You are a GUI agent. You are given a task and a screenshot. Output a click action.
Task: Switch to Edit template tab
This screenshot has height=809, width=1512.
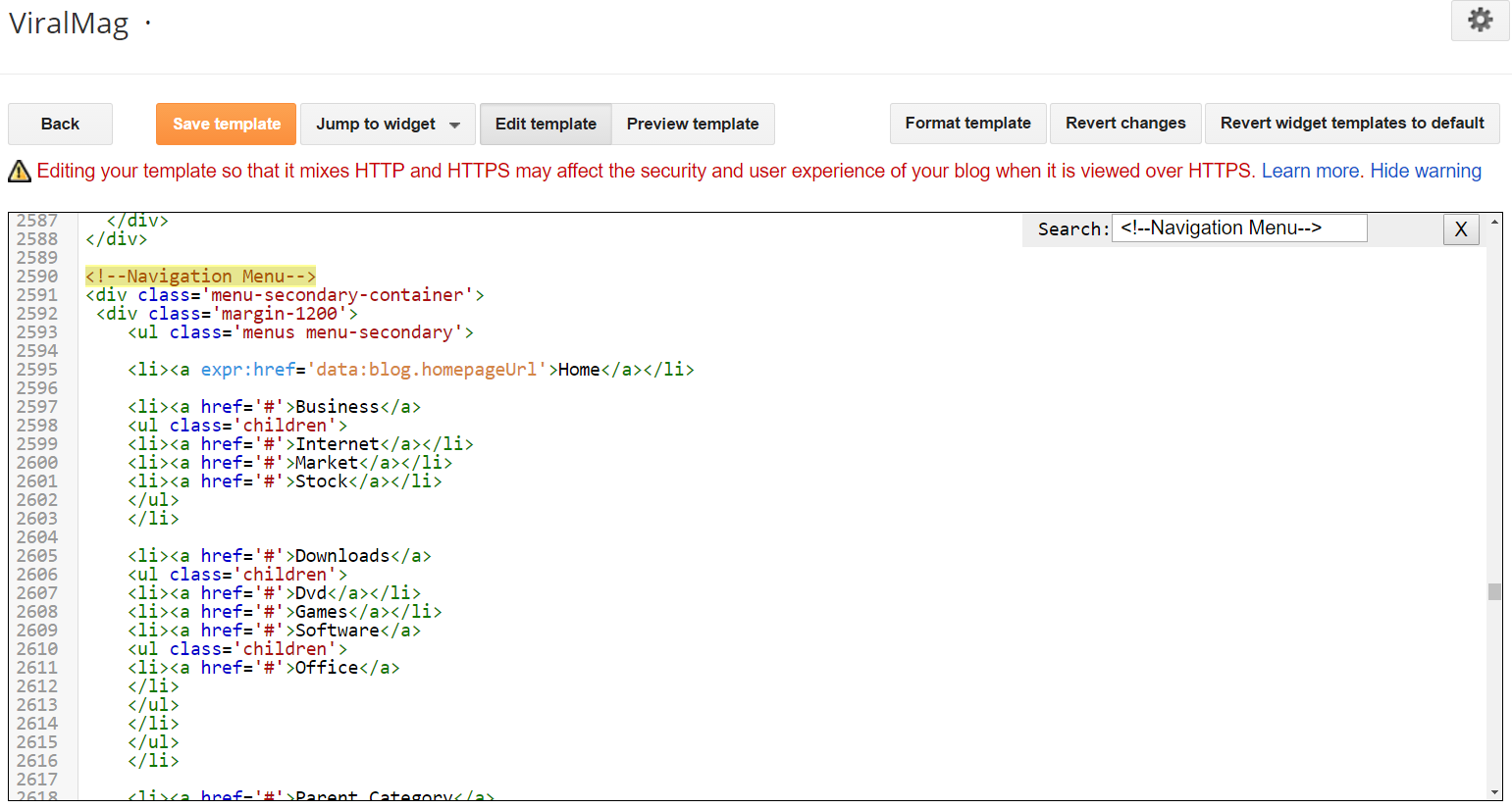click(546, 125)
